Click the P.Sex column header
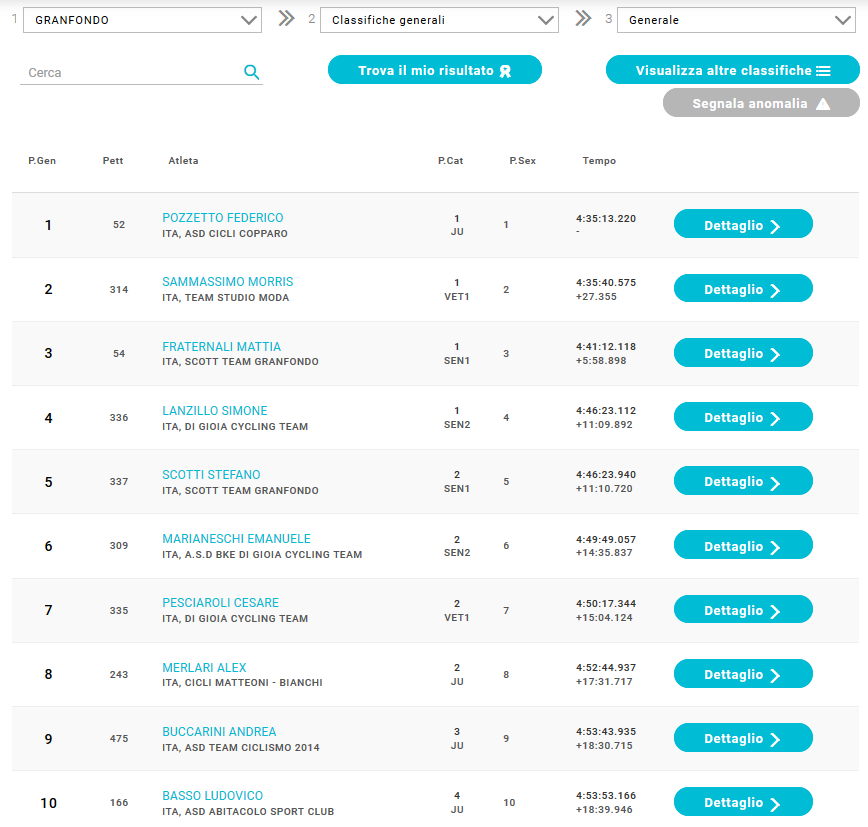 (523, 161)
